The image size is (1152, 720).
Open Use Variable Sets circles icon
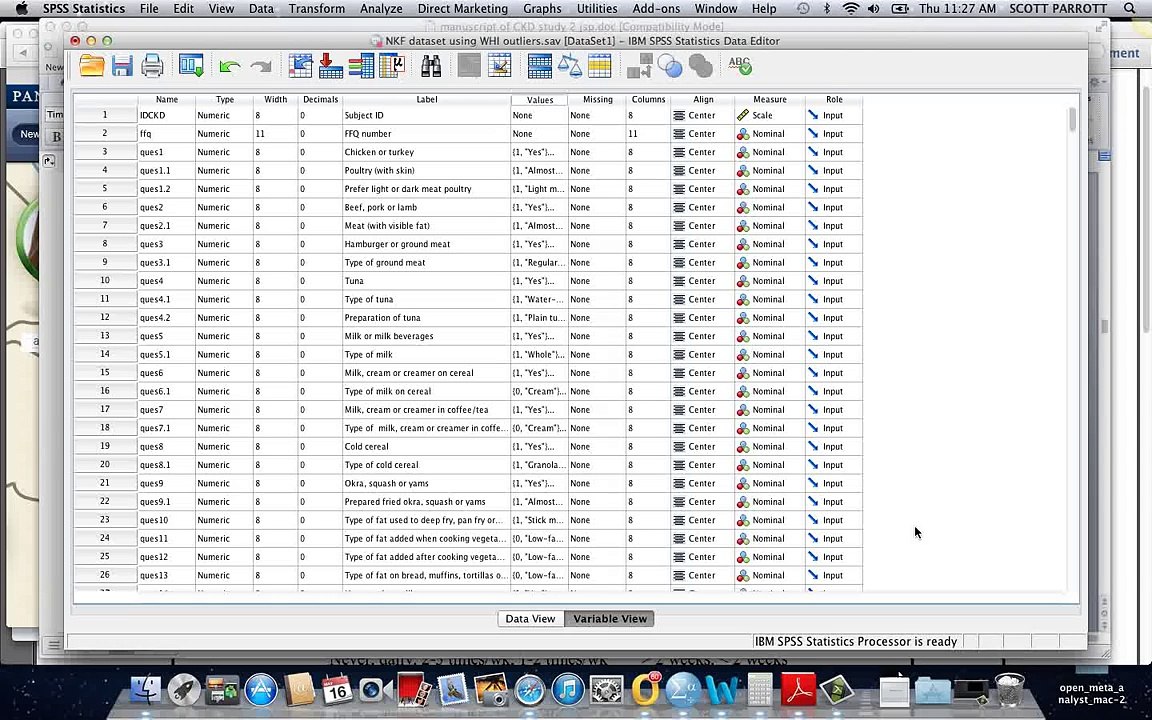pyautogui.click(x=669, y=66)
